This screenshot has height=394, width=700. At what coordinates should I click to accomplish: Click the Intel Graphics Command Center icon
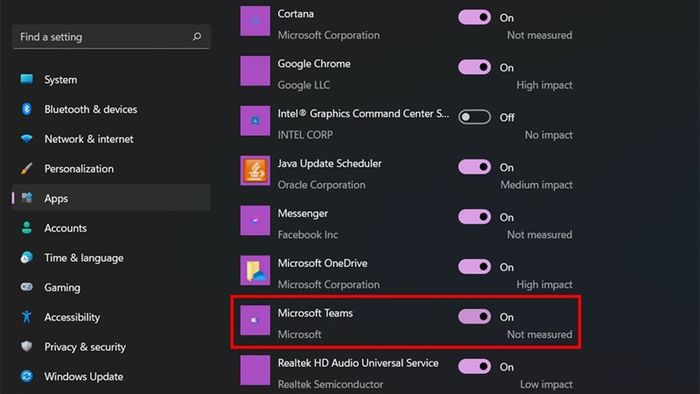click(255, 120)
